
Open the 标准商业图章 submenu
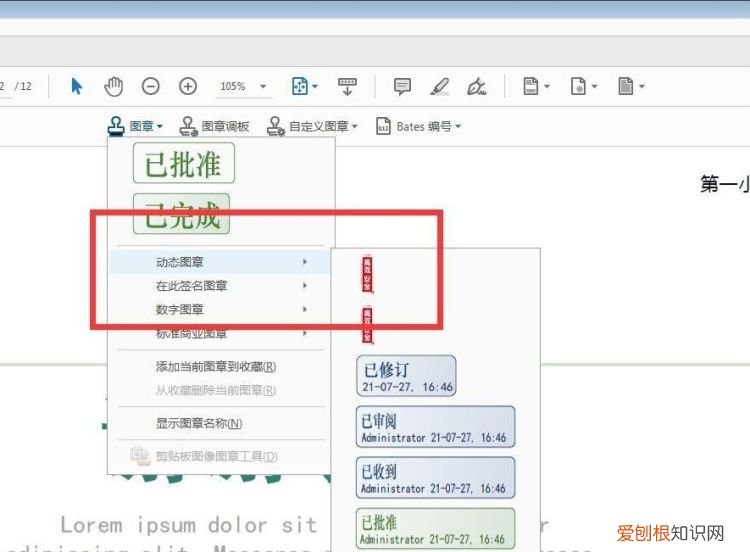220,333
